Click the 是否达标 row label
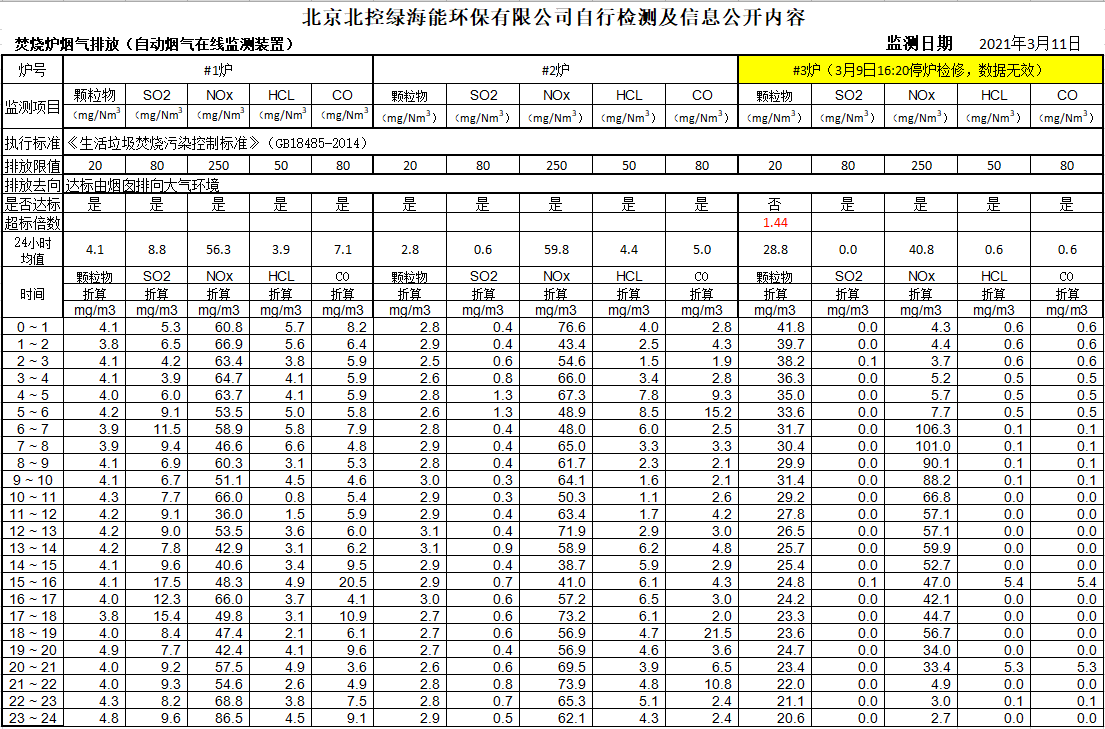This screenshot has width=1105, height=729. point(32,204)
